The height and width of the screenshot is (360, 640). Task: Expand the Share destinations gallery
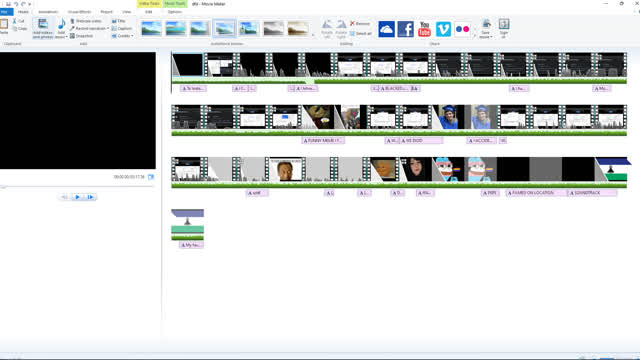[474, 36]
